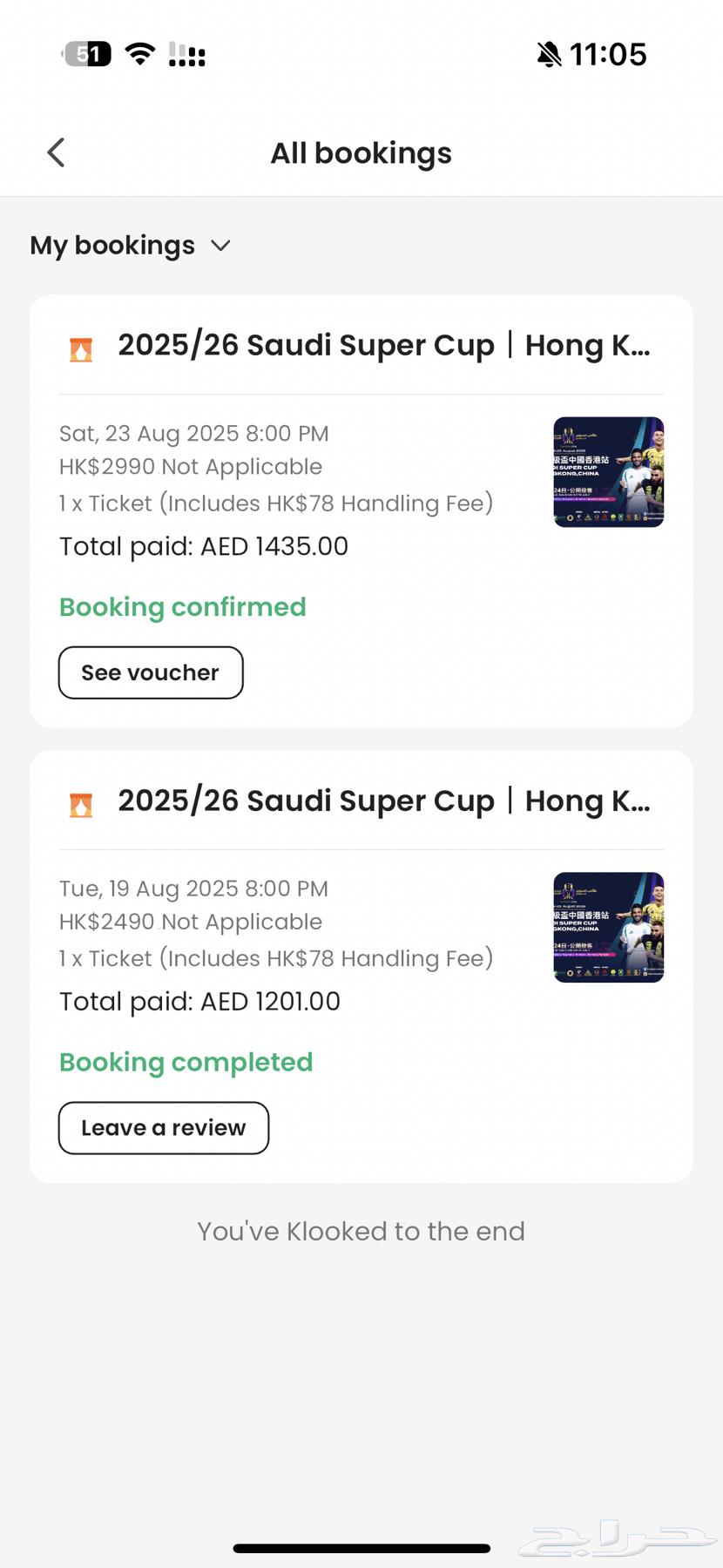
Task: Tap the back arrow icon
Action: [x=56, y=152]
